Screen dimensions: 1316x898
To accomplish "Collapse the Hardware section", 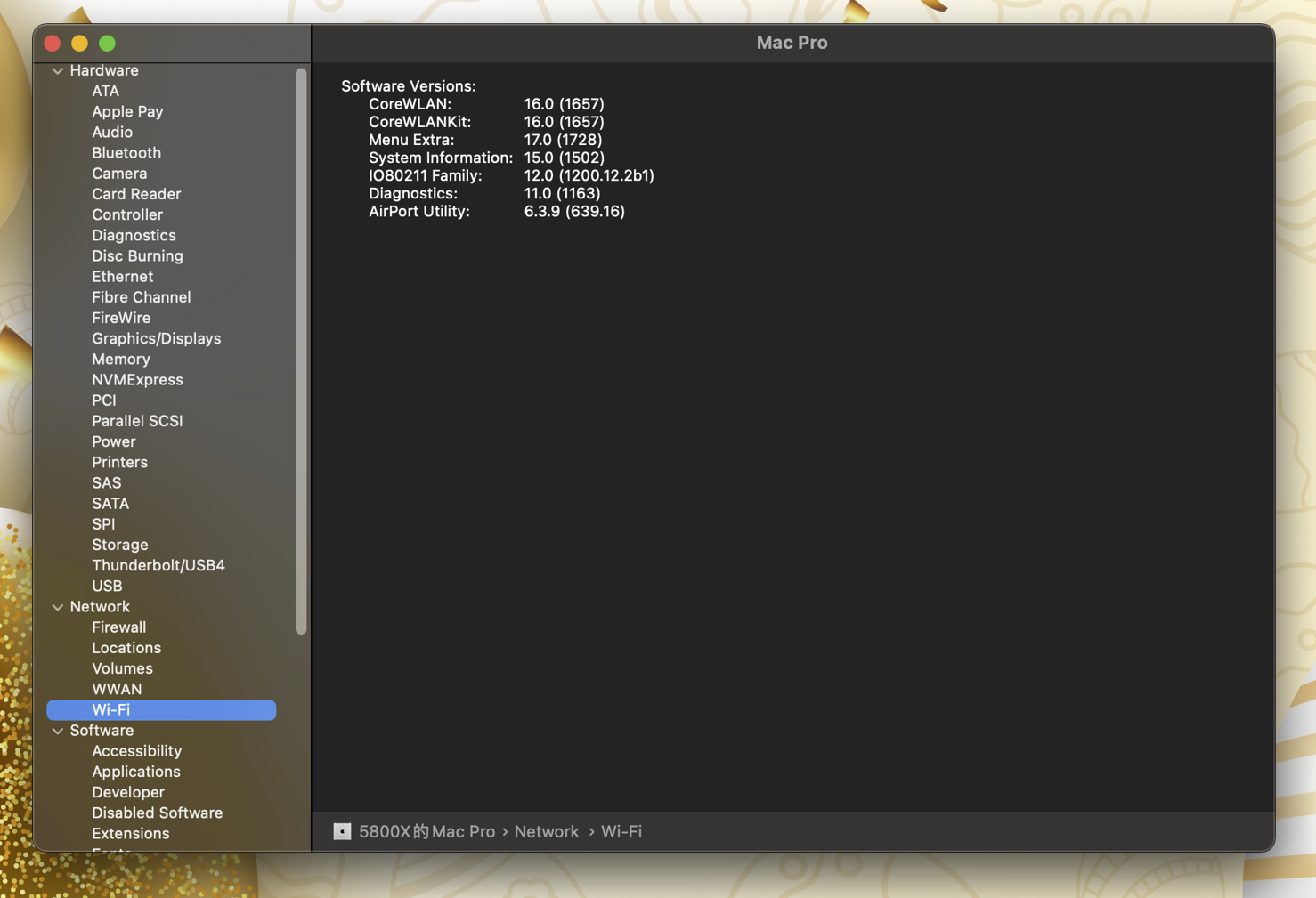I will (x=58, y=70).
